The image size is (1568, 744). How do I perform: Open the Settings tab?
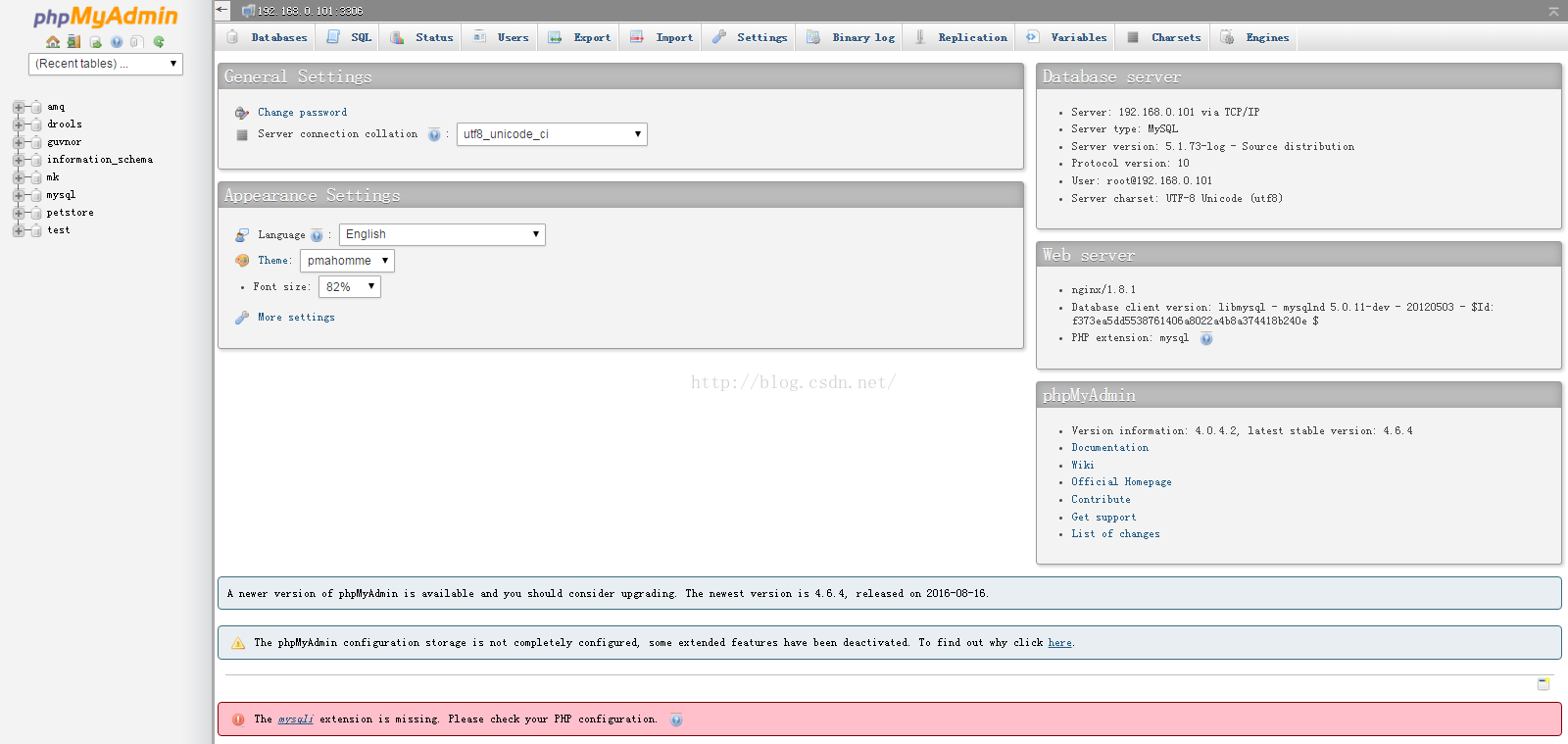point(749,37)
